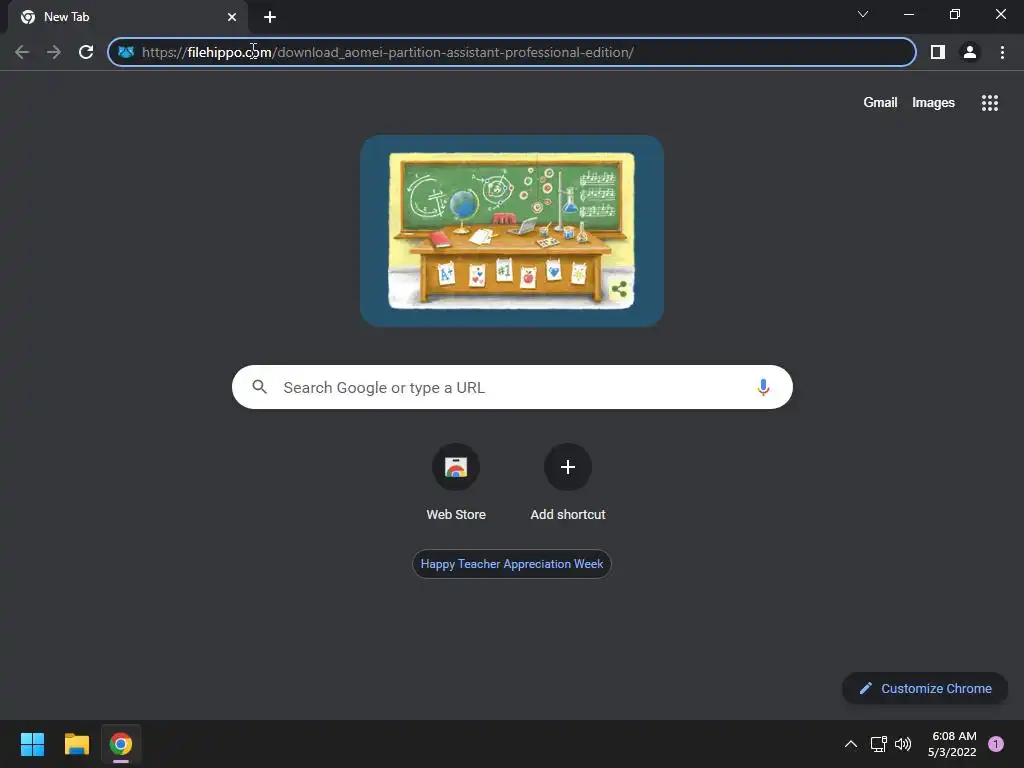Click the Add shortcut plus icon
1024x768 pixels.
point(568,467)
